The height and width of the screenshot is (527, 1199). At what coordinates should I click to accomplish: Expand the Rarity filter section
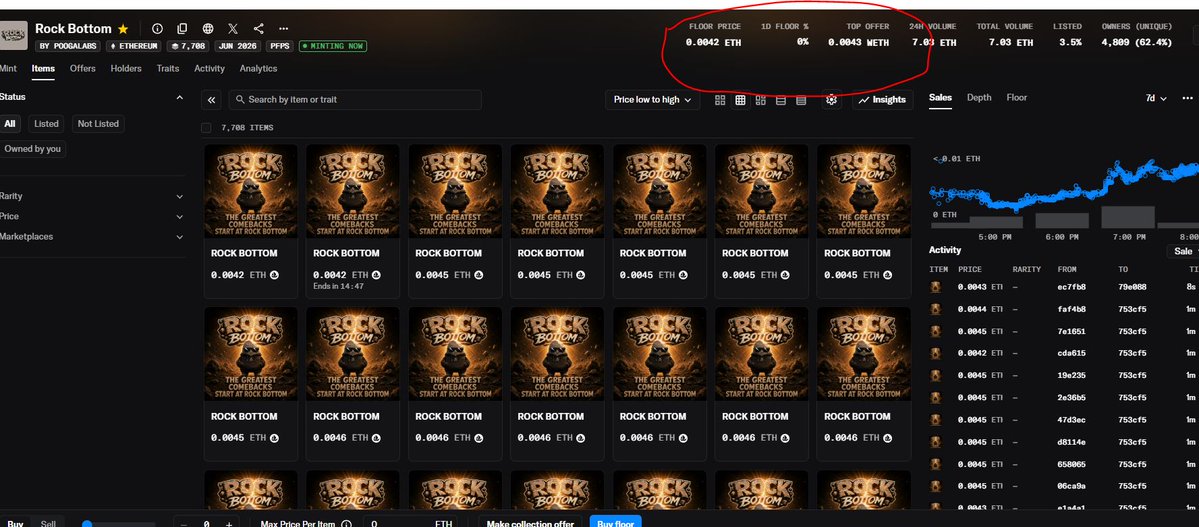tap(180, 197)
